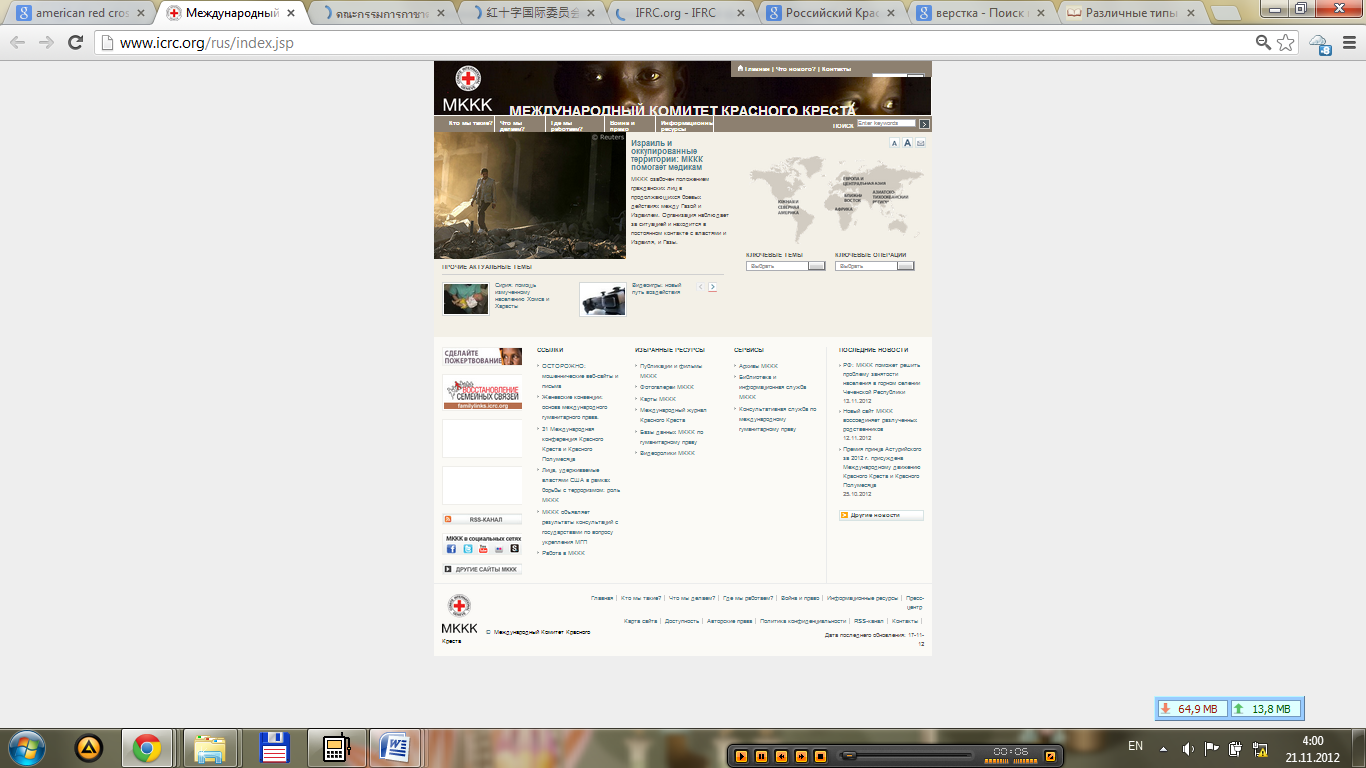Switch to the верстка - Поиск tab
The height and width of the screenshot is (768, 1366).
coord(984,13)
